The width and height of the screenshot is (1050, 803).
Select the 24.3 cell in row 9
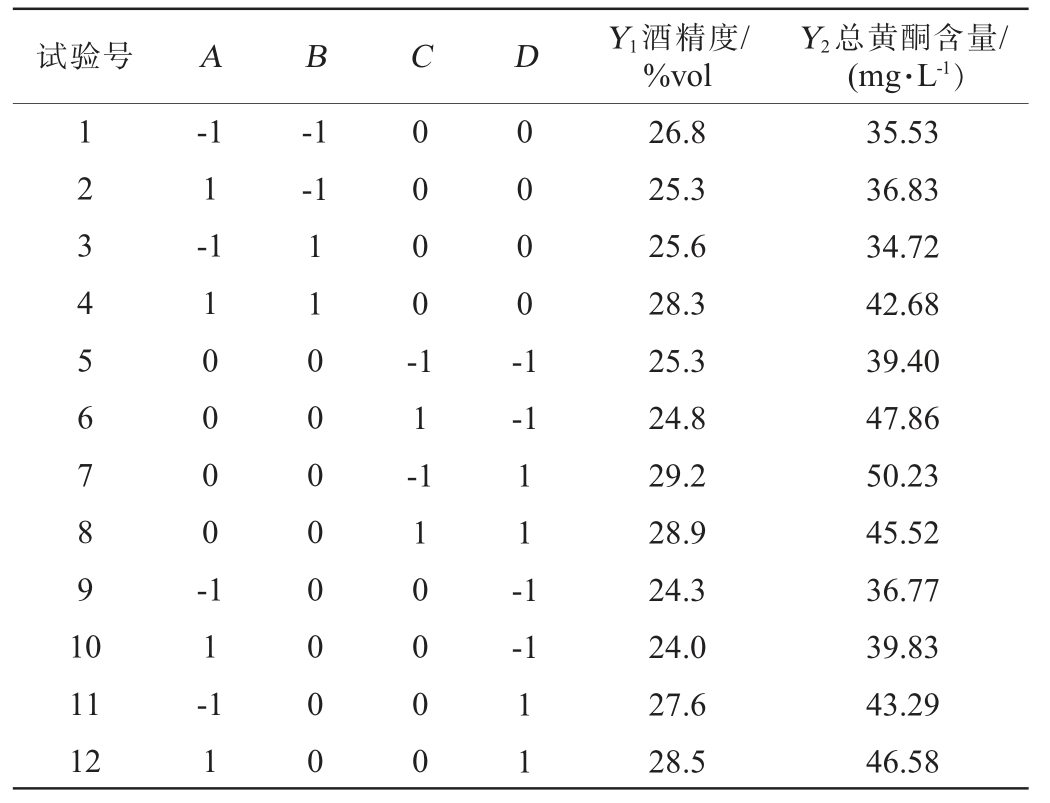click(x=678, y=591)
